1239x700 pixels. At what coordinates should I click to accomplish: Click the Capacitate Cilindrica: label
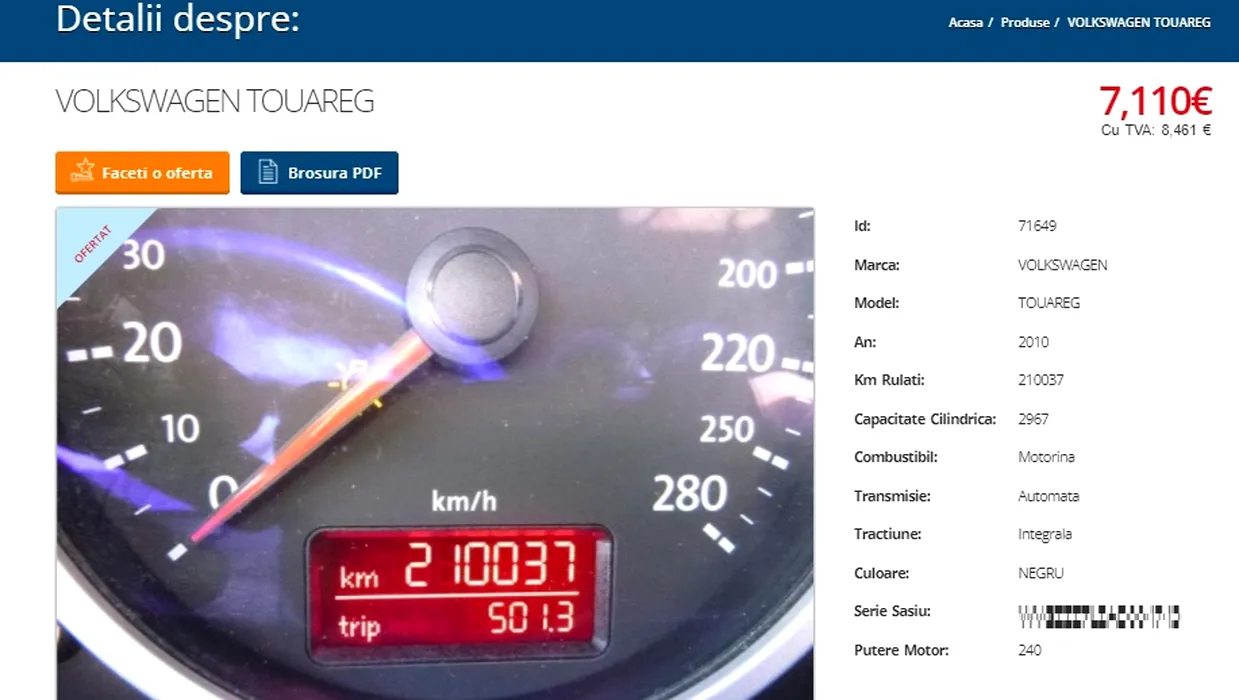[925, 419]
